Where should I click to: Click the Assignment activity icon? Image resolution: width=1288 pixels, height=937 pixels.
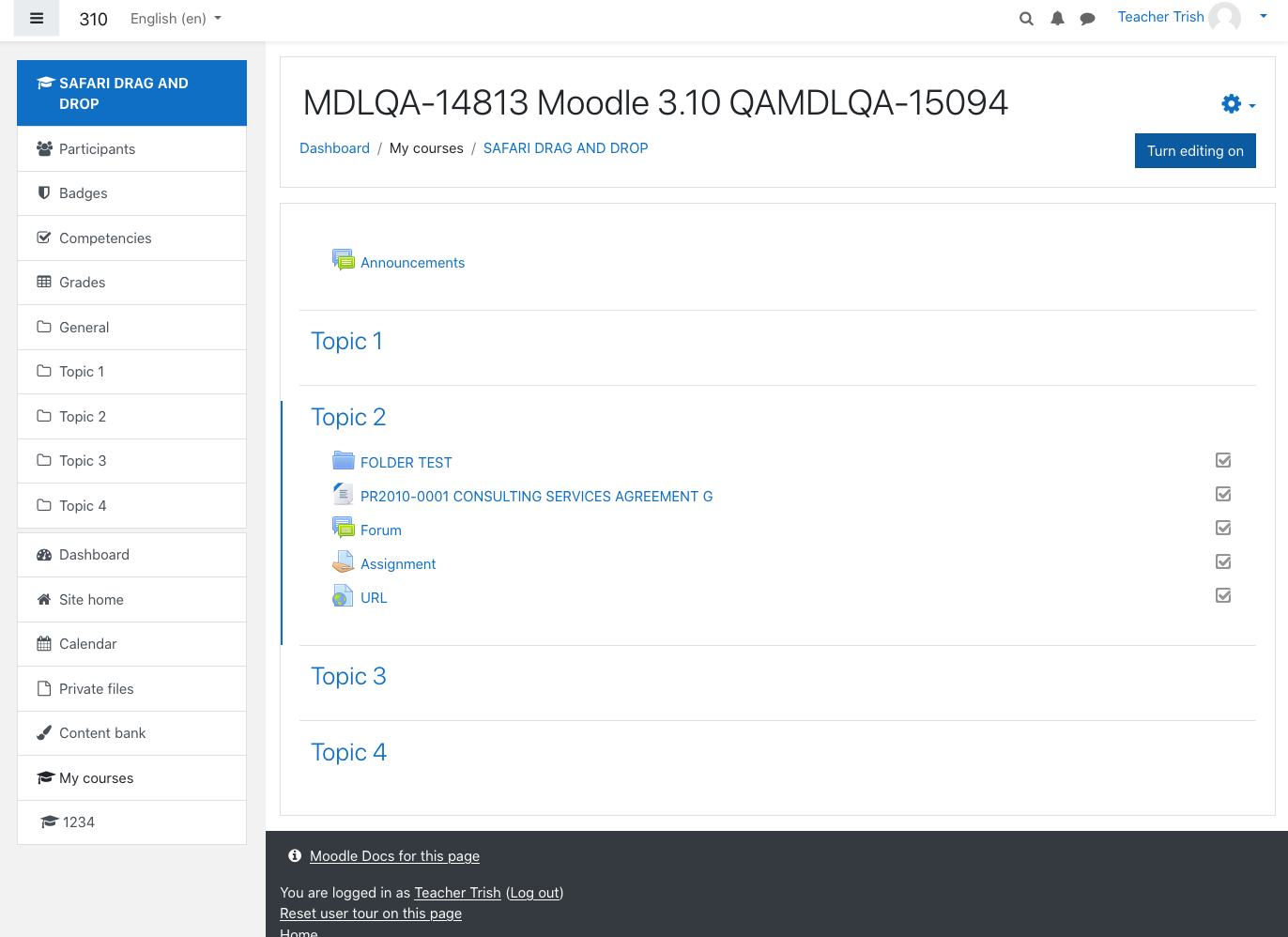point(344,561)
